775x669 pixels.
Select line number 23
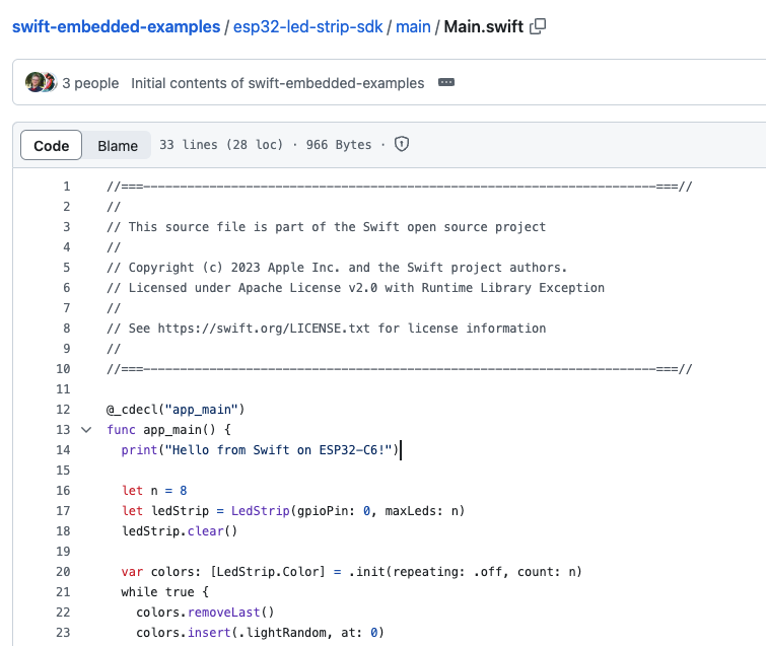[63, 633]
